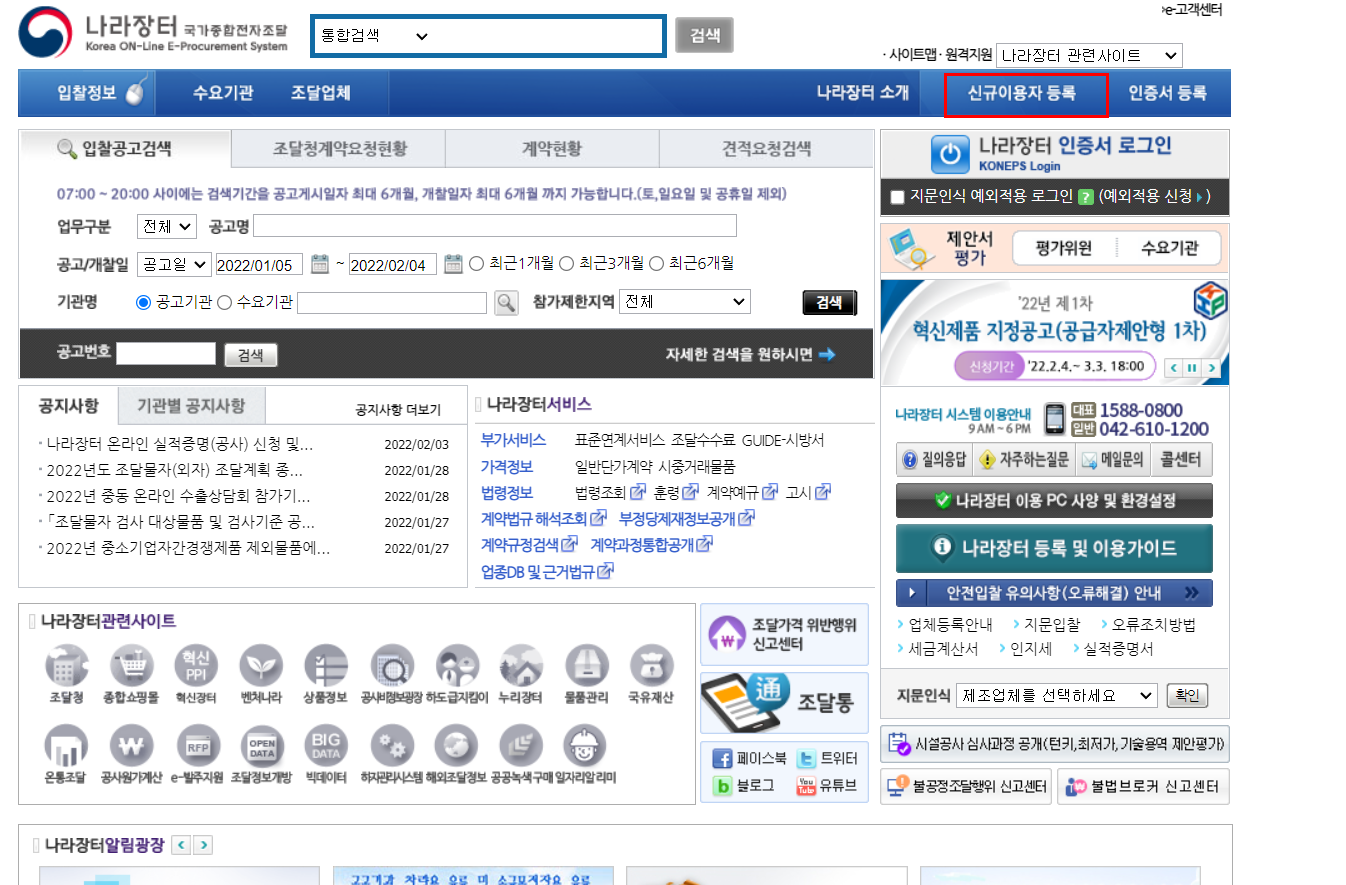The image size is (1346, 885).
Task: Select the 최근6개월 radio option
Action: pyautogui.click(x=657, y=264)
